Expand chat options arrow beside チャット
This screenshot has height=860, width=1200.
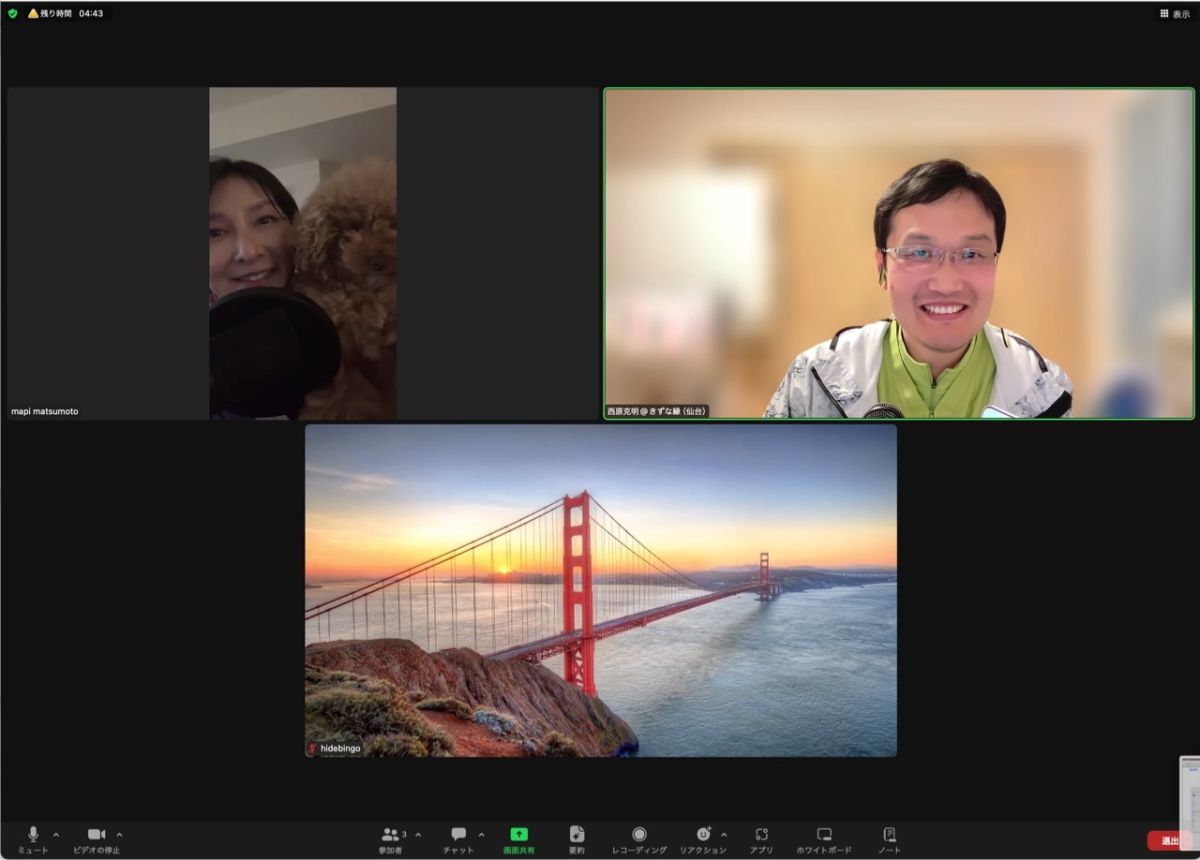click(x=481, y=834)
